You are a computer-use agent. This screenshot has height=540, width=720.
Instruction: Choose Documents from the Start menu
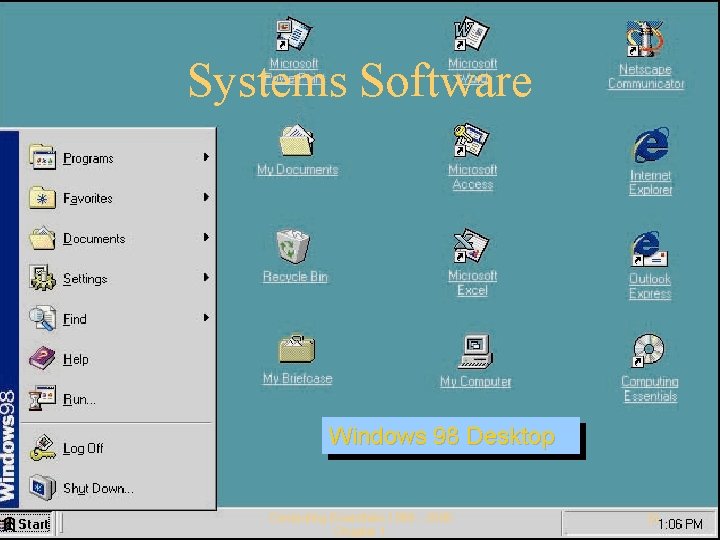118,238
